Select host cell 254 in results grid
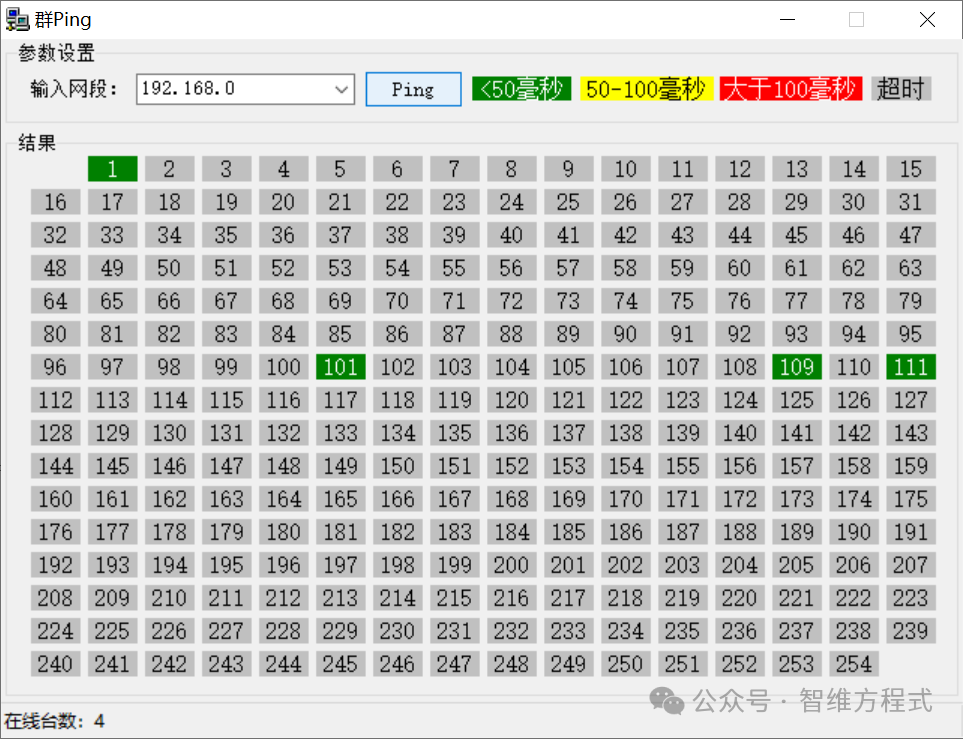 point(853,664)
